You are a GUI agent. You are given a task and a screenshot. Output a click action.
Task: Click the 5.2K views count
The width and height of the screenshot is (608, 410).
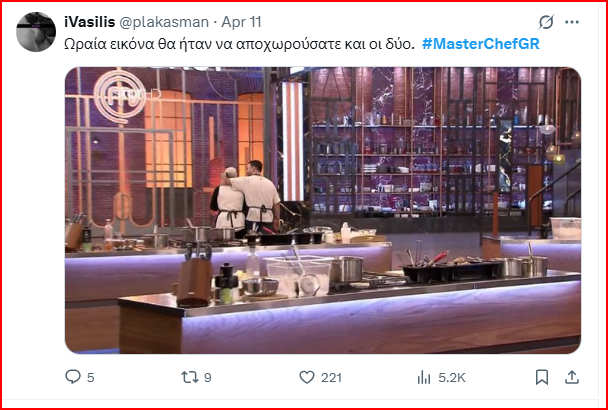pyautogui.click(x=452, y=377)
